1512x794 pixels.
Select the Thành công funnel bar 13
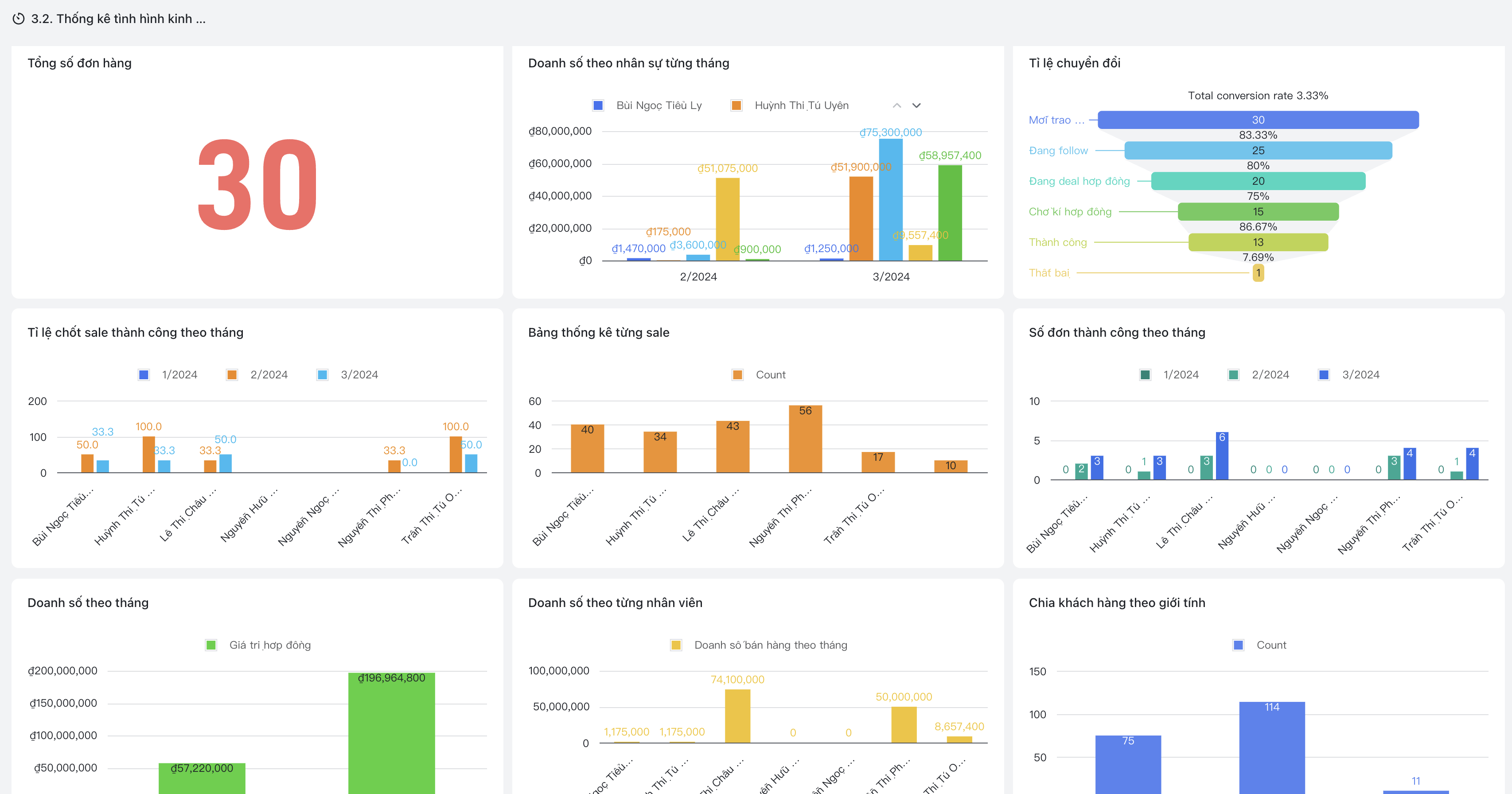1258,242
